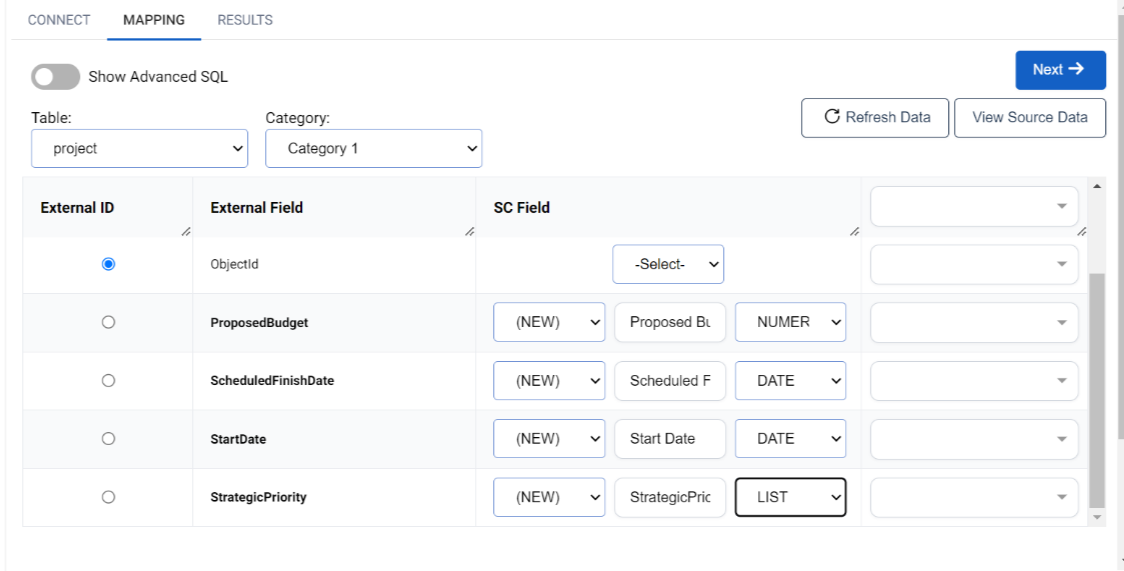Click the SC Field column resize handle
1124x571 pixels.
(854, 231)
